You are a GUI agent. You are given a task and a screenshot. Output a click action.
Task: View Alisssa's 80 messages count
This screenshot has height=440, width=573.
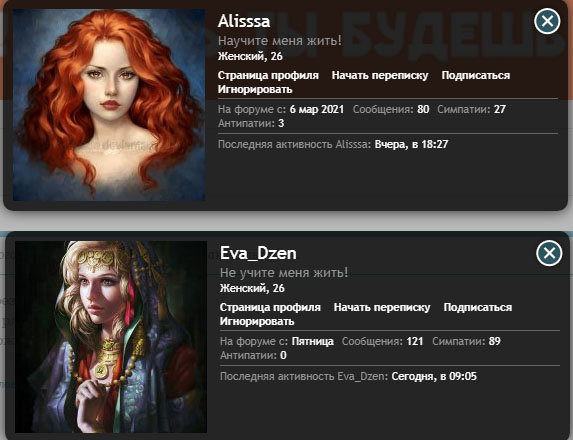[423, 109]
